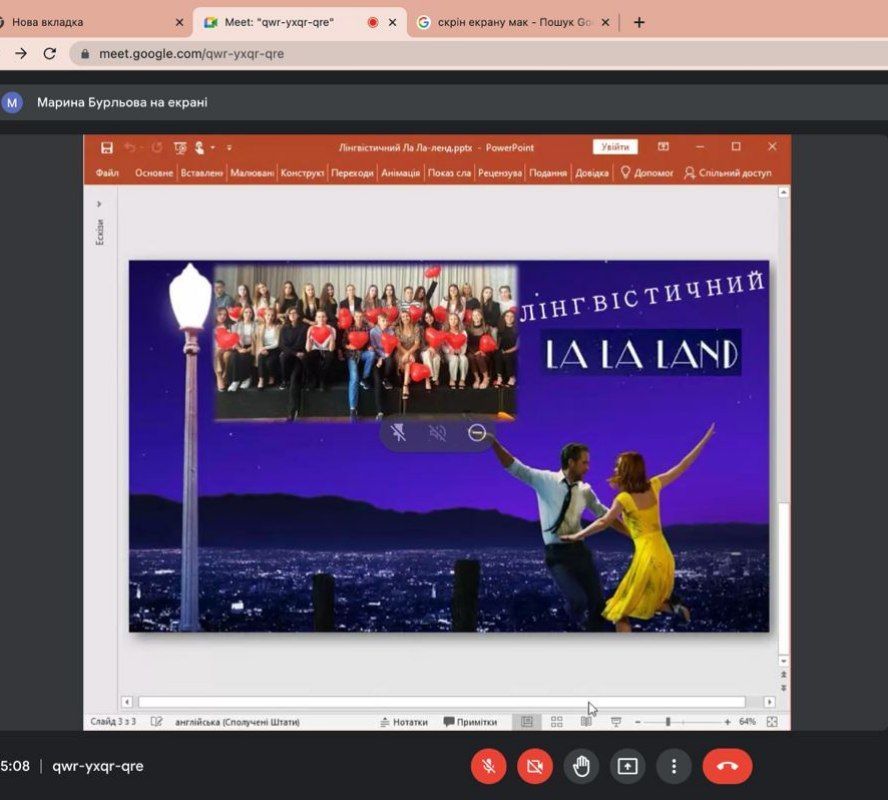Select the Малювання ribbon tab

[x=252, y=173]
